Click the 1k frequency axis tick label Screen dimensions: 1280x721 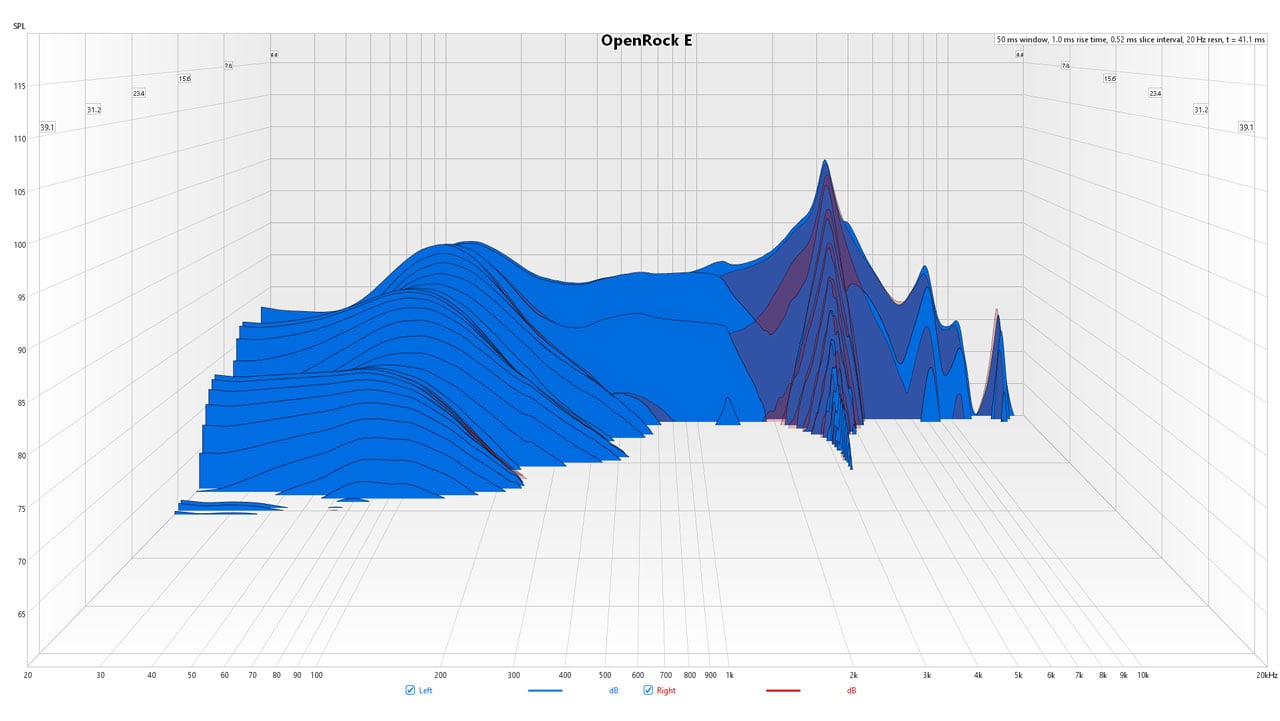728,676
